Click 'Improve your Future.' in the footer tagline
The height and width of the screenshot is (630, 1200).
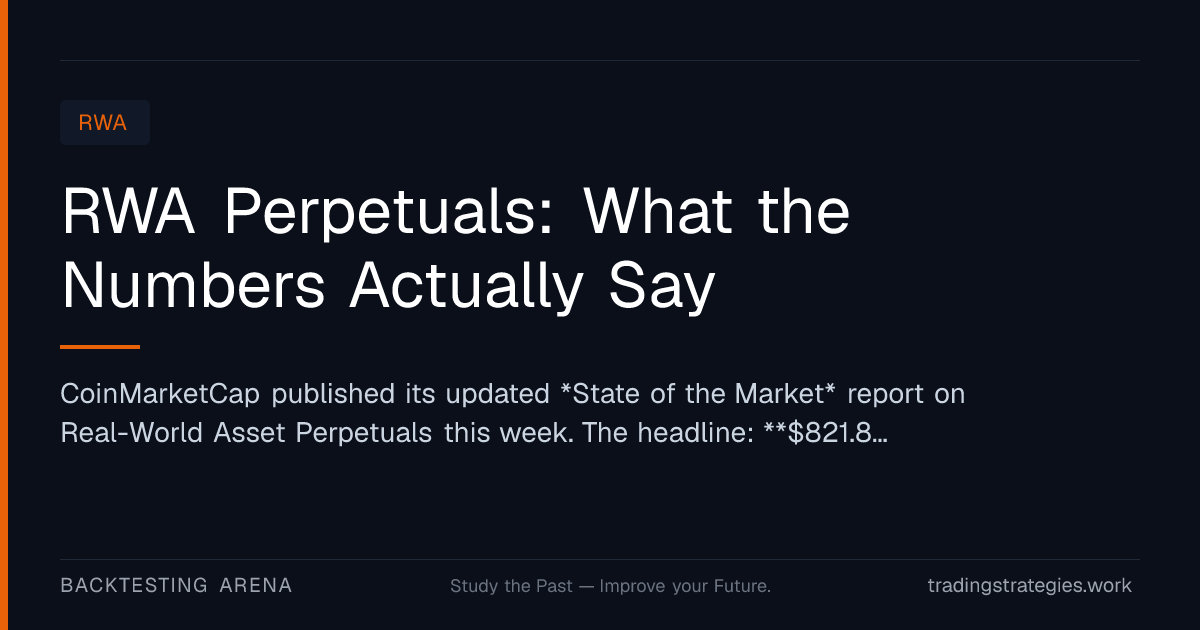point(685,586)
